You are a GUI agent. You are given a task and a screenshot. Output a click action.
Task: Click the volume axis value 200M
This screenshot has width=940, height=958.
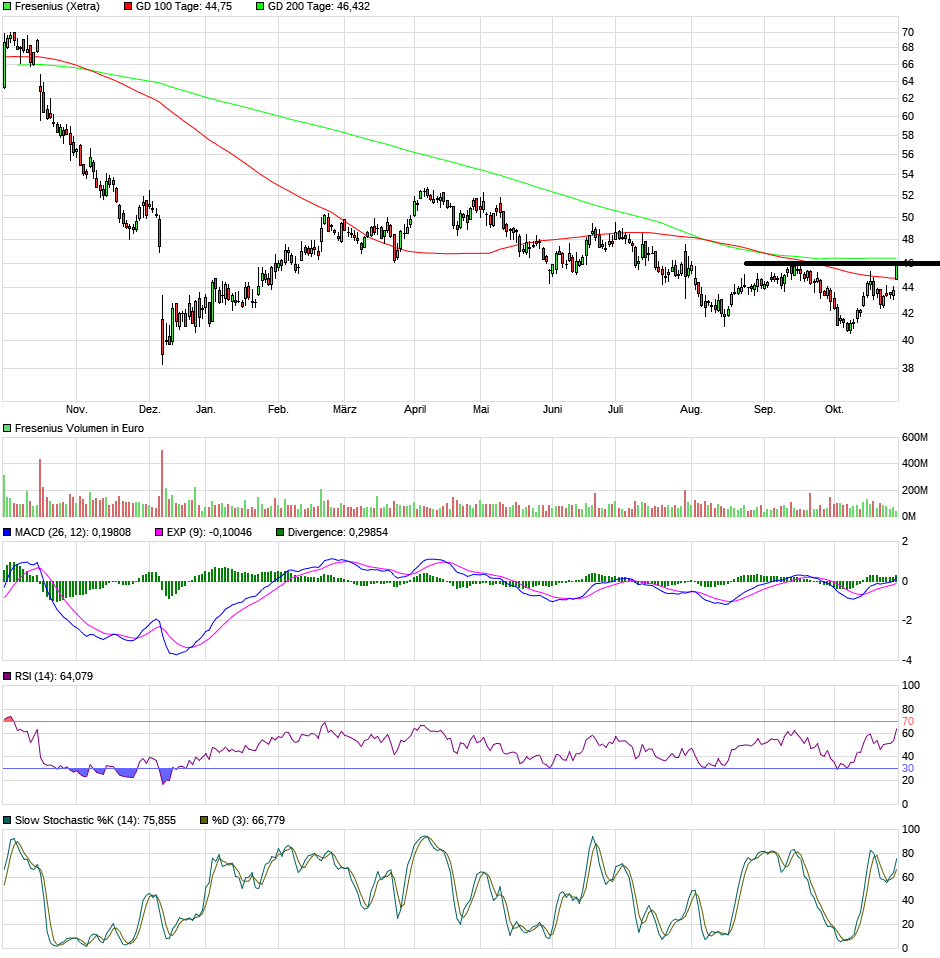click(x=914, y=490)
